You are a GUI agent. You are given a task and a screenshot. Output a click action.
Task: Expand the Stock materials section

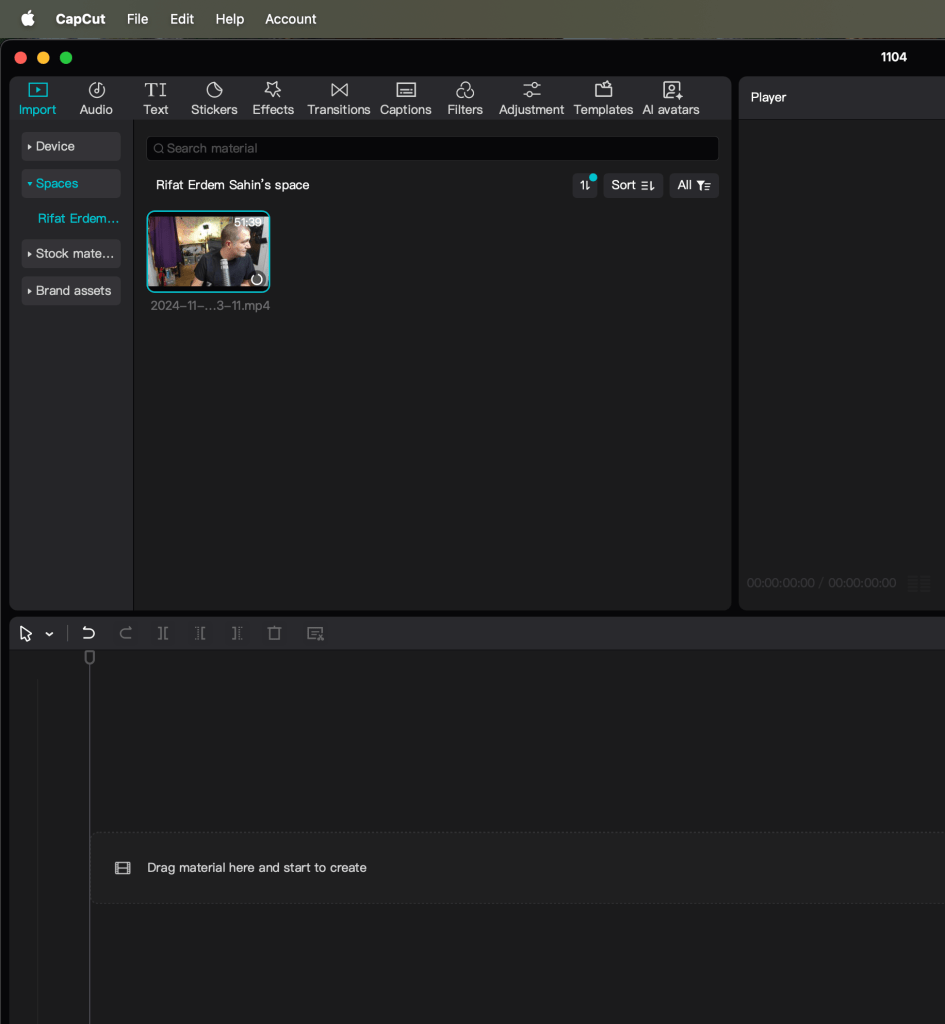tap(71, 253)
